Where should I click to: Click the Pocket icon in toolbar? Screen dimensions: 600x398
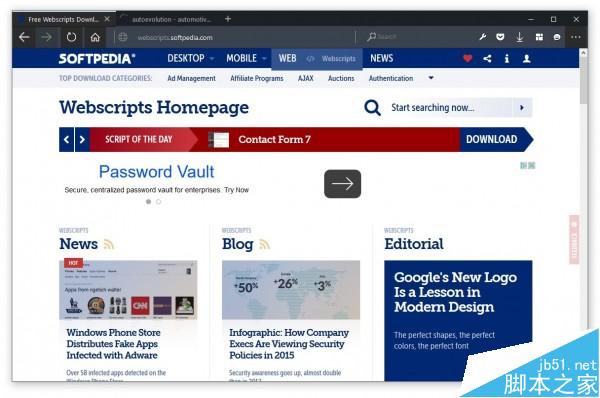point(500,37)
